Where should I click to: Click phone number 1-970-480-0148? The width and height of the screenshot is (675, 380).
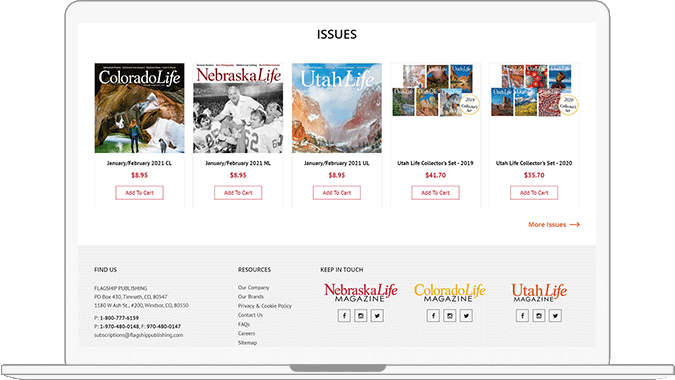point(120,327)
